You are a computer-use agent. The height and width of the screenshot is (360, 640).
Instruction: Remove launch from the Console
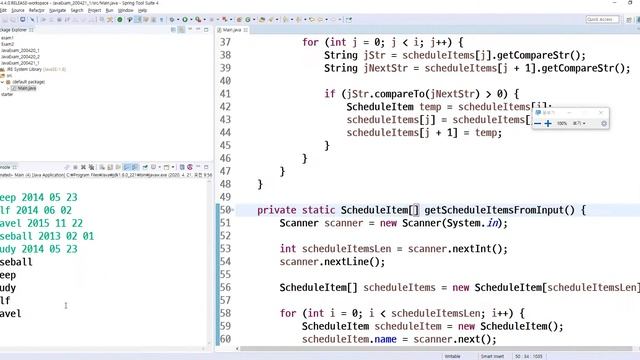point(83,167)
